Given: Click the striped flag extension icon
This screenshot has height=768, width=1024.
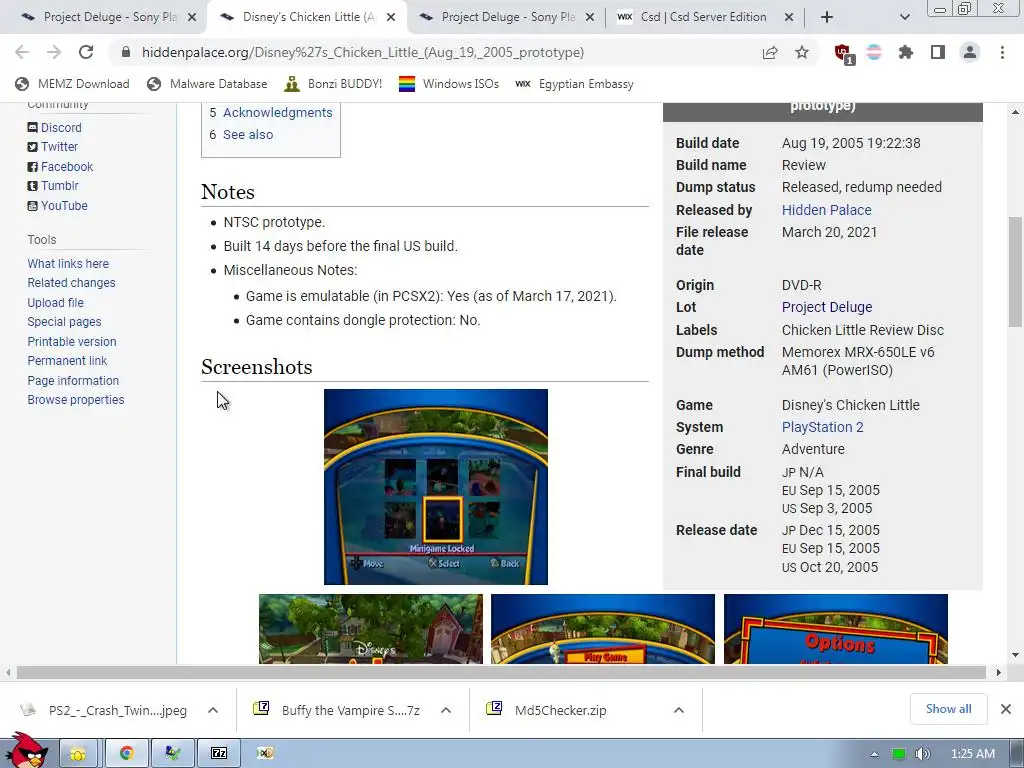Looking at the screenshot, I should tap(874, 52).
